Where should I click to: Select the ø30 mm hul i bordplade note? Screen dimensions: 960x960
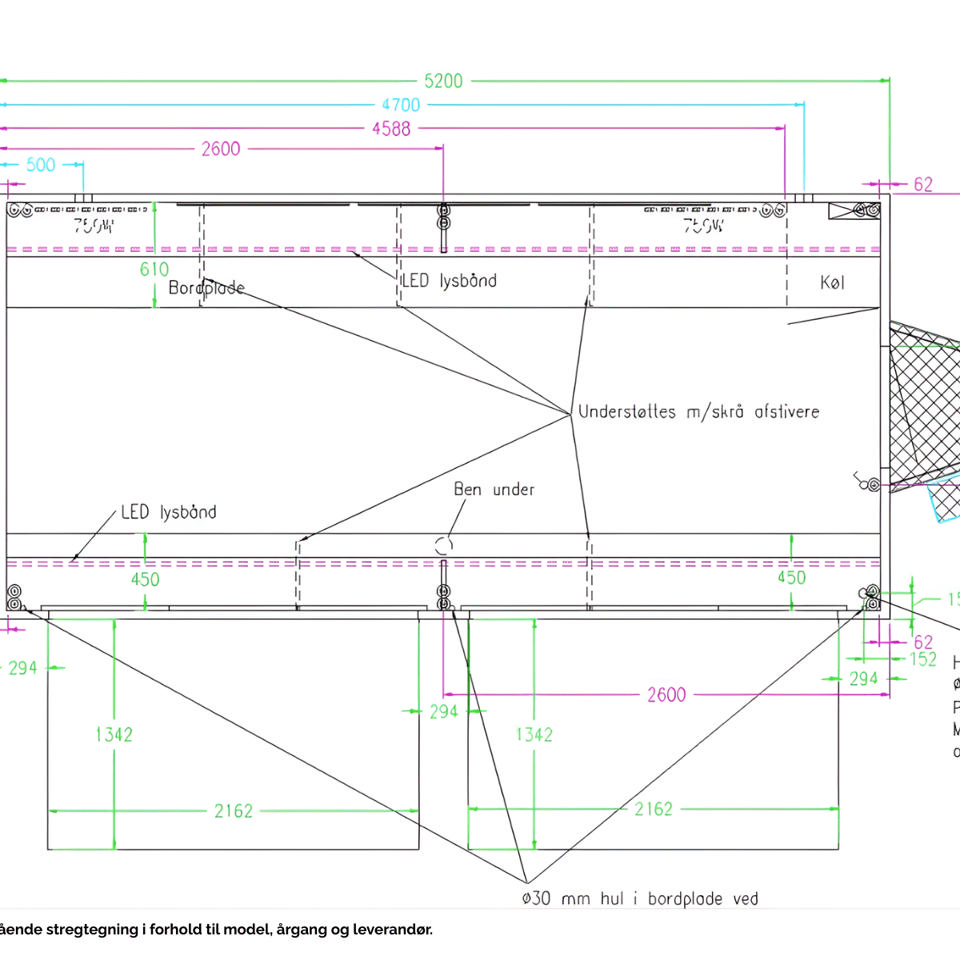640,899
